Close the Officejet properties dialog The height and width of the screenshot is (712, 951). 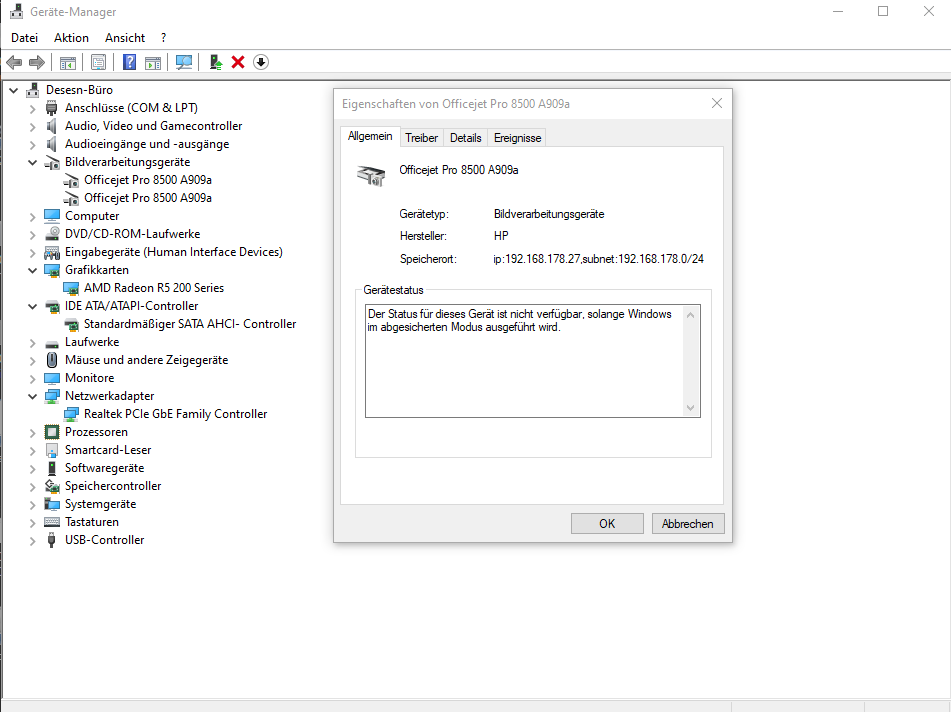pyautogui.click(x=717, y=103)
